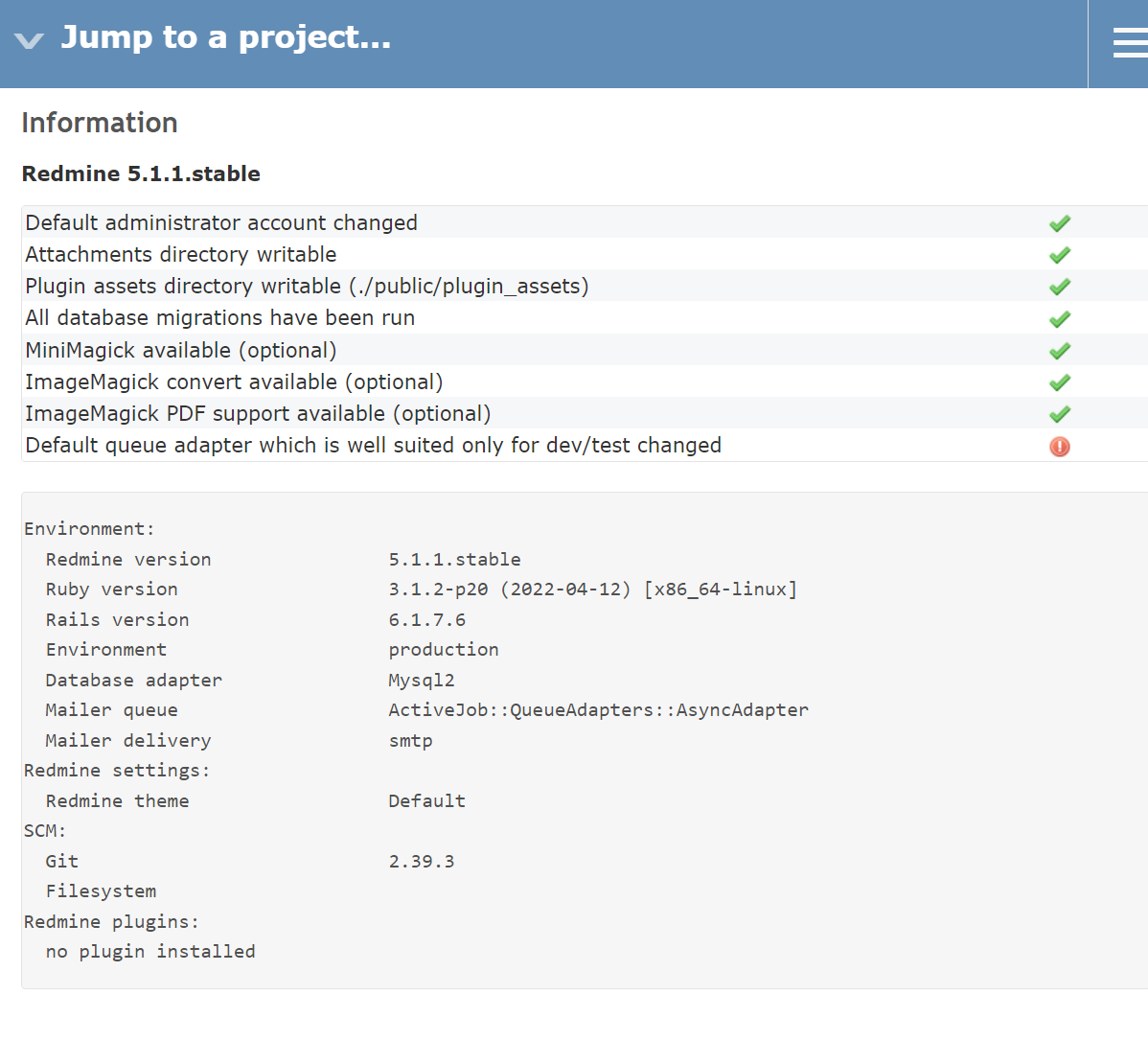This screenshot has width=1148, height=1064.
Task: Click the Database adapter label
Action: 133,681
